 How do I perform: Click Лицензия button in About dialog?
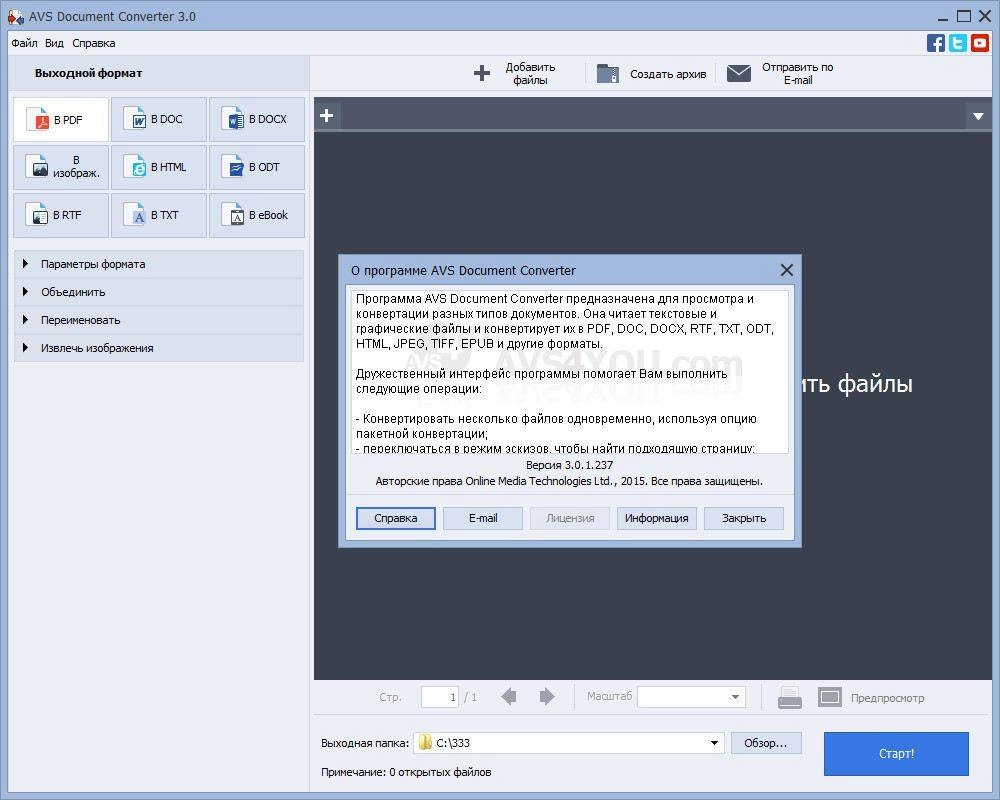coord(570,518)
